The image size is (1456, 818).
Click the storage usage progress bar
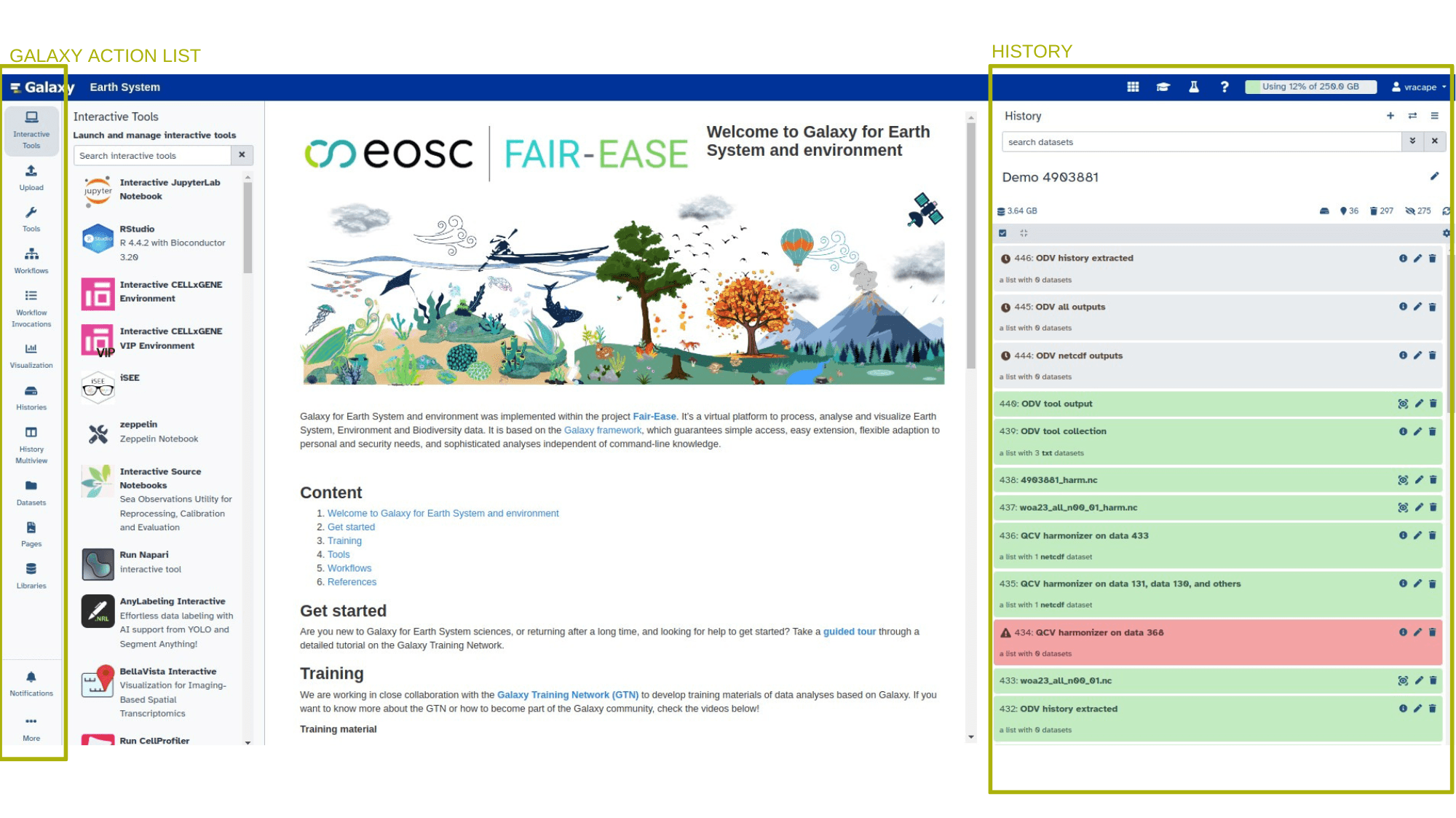1310,87
